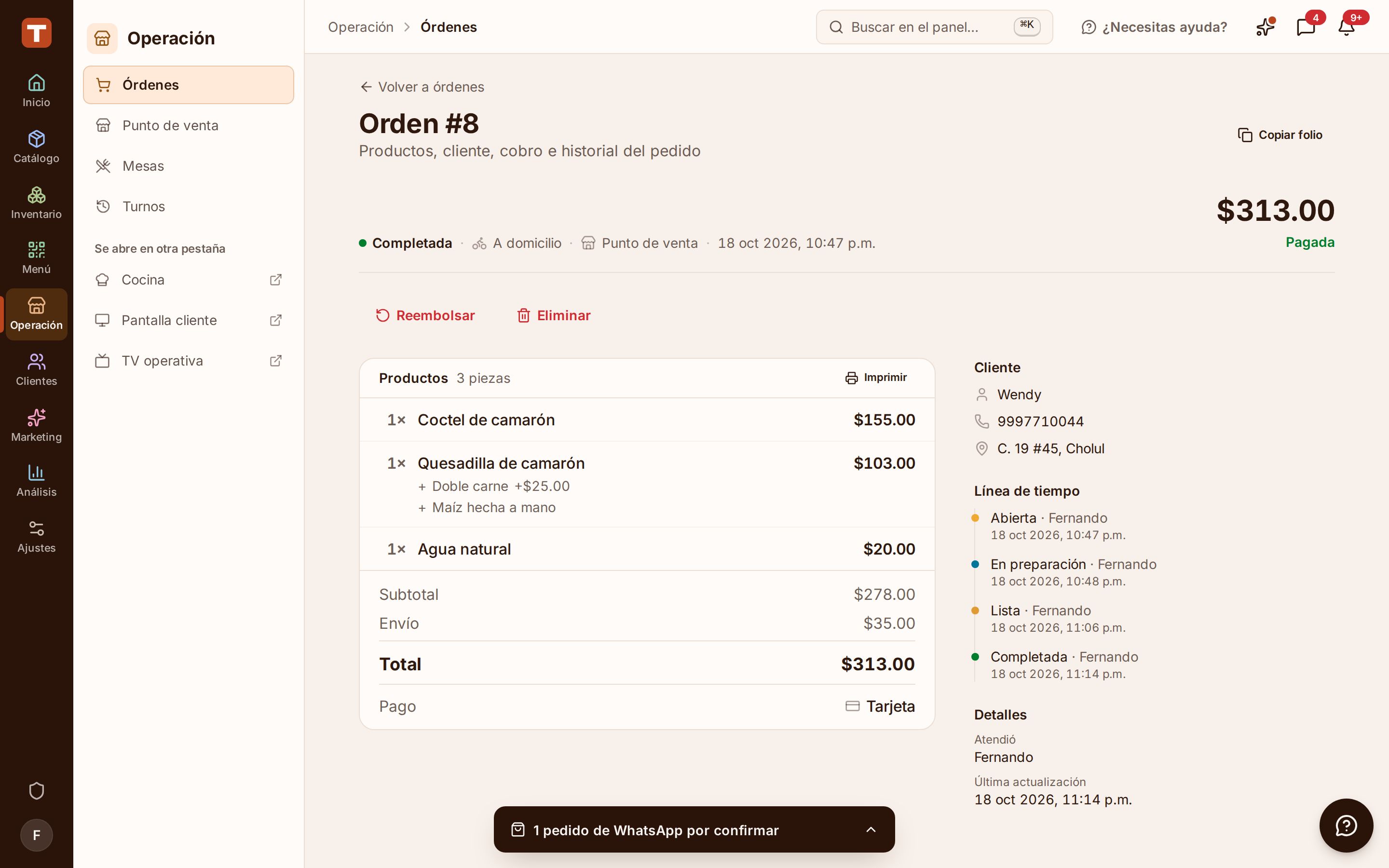This screenshot has height=868, width=1389.
Task: Click Copiar folio button
Action: 1280,135
